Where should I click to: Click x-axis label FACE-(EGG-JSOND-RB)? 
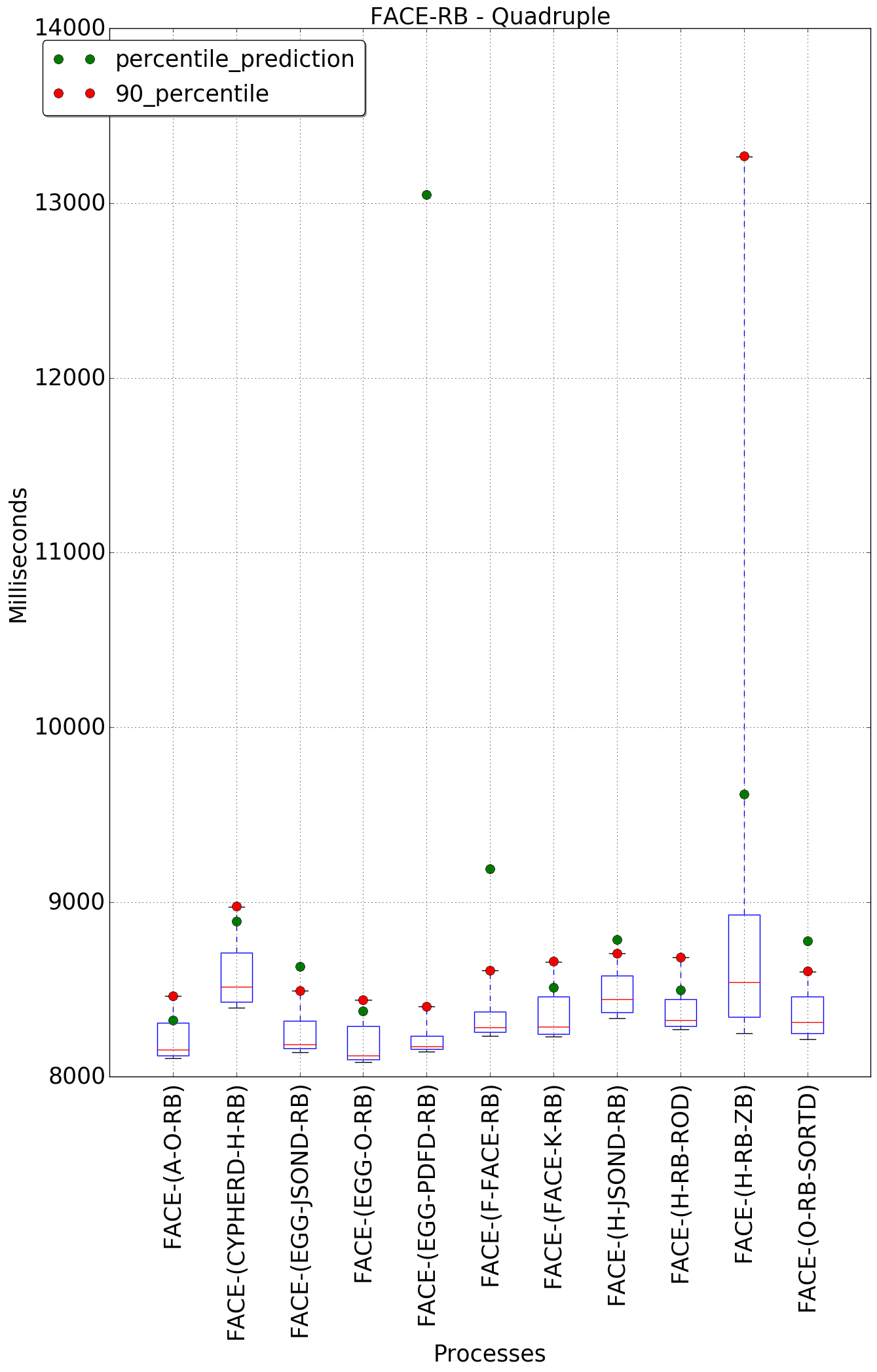pyautogui.click(x=300, y=1212)
